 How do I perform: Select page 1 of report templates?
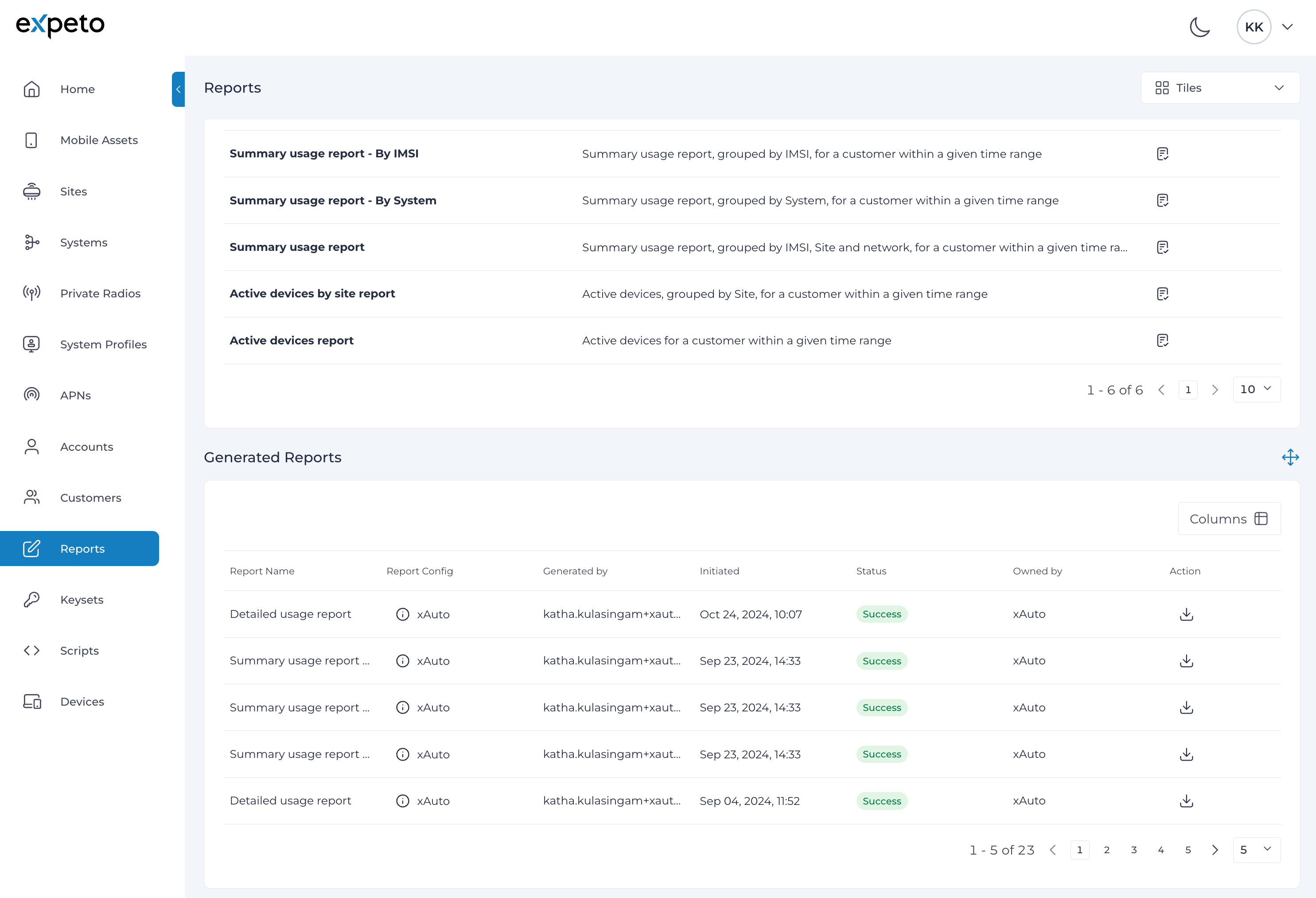[1188, 390]
